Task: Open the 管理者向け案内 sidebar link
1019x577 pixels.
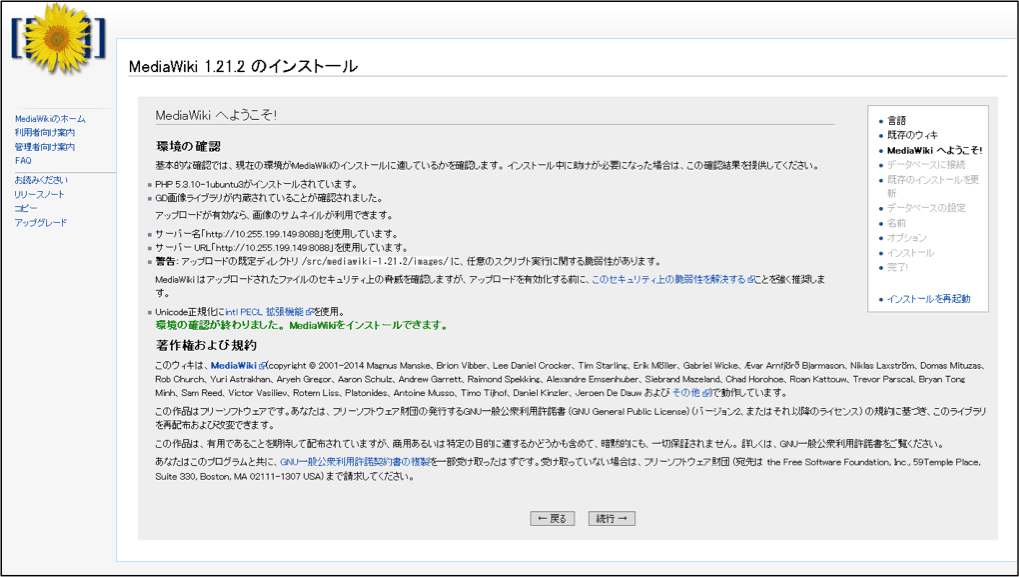Action: [x=45, y=147]
